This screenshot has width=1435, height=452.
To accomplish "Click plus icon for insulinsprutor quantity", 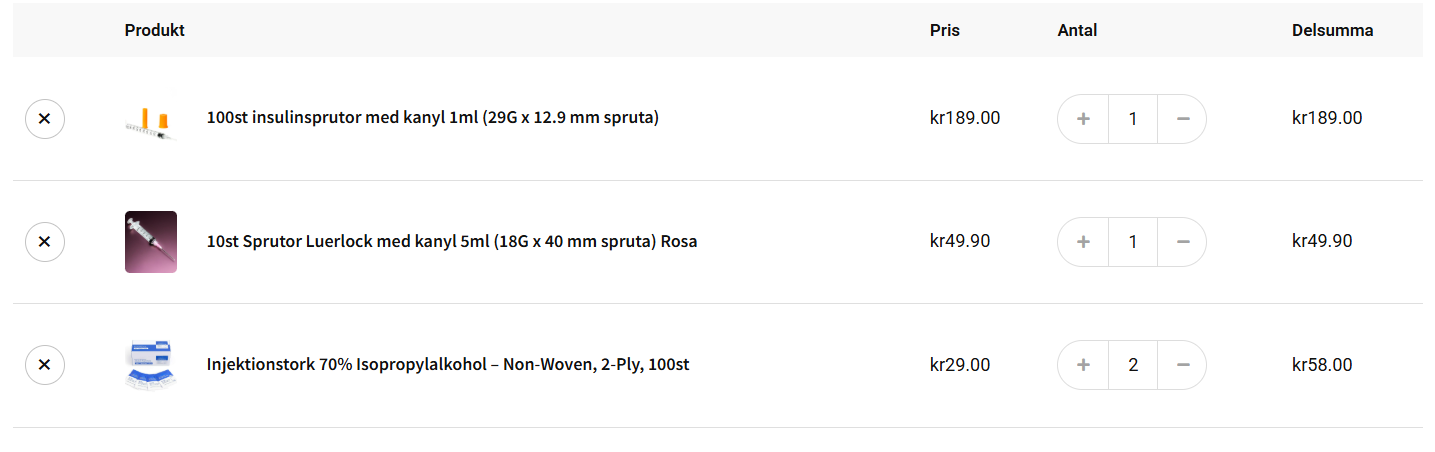I will click(1083, 119).
